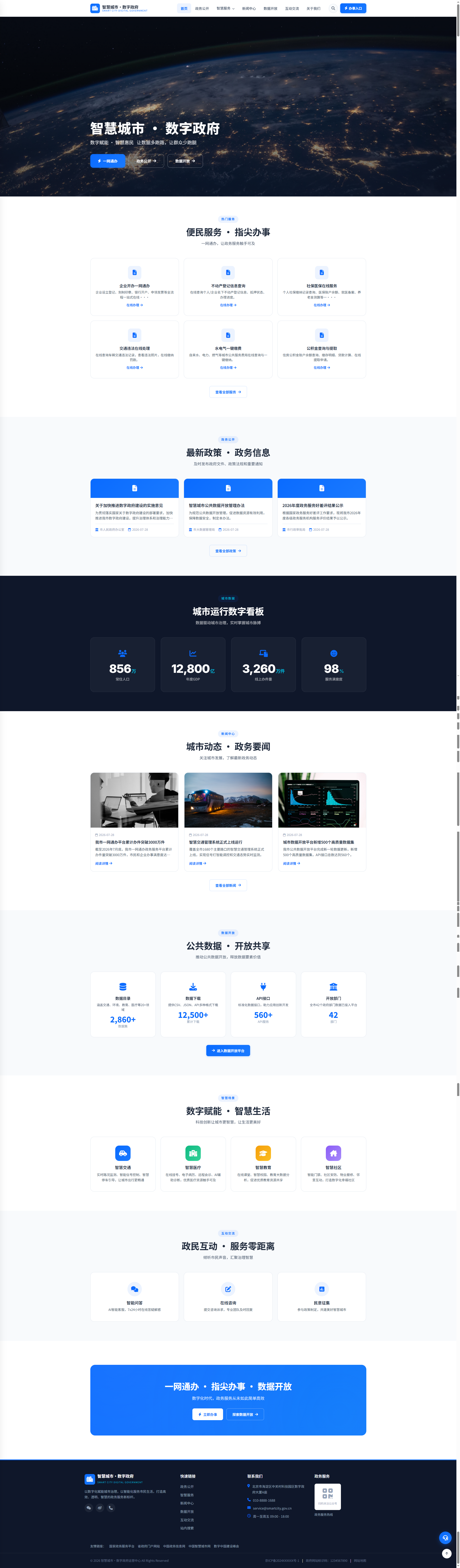Expand the 智慧服务 dropdown in navigation
This screenshot has height=1568, width=460.
click(225, 9)
